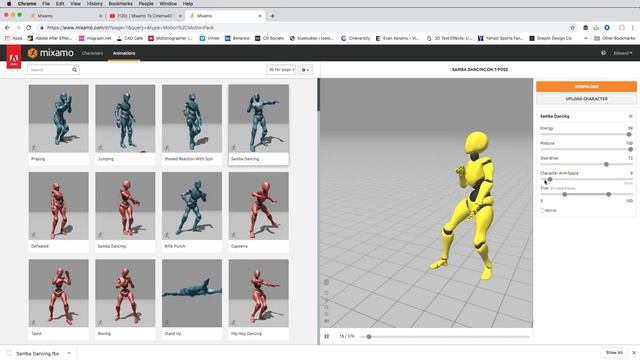The height and width of the screenshot is (360, 640).
Task: Close the YouTube Mixamo To Cinema4D tab
Action: tap(180, 16)
